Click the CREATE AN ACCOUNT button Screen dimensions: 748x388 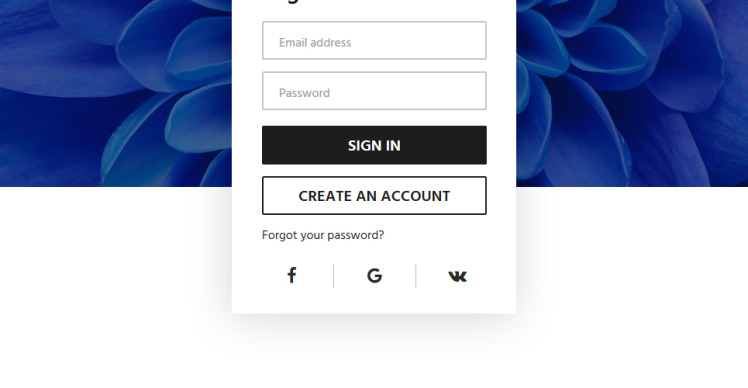click(x=374, y=196)
